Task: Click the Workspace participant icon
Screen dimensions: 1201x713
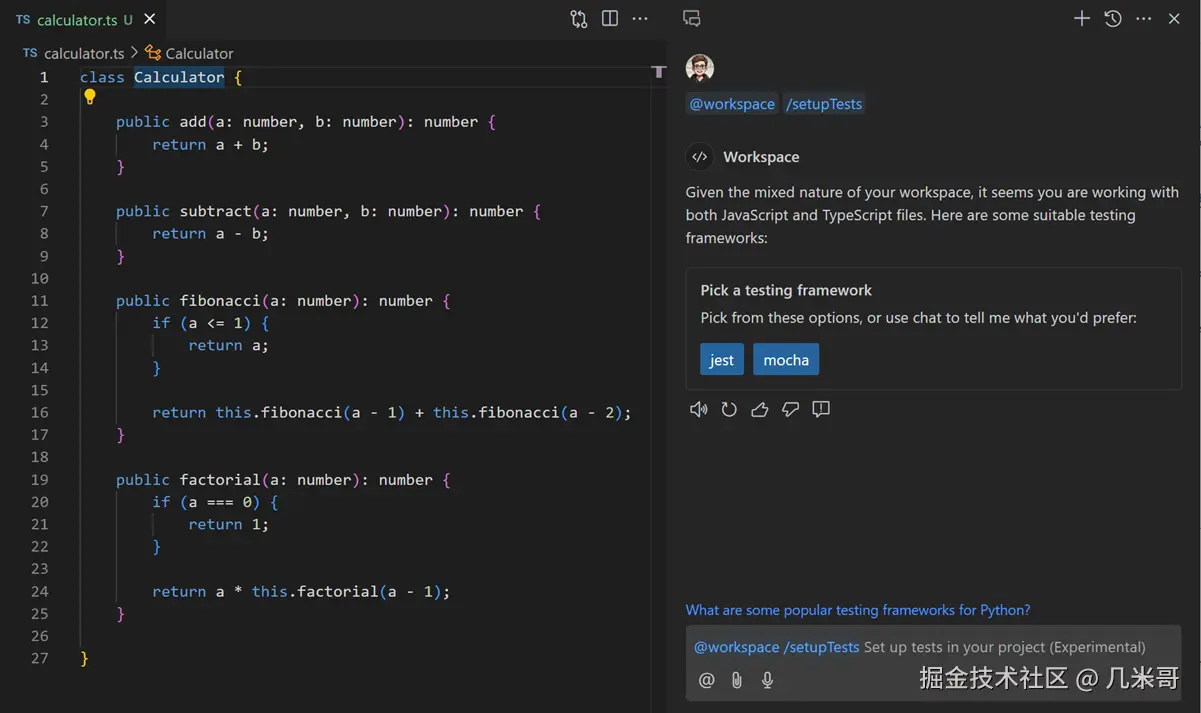Action: click(700, 157)
